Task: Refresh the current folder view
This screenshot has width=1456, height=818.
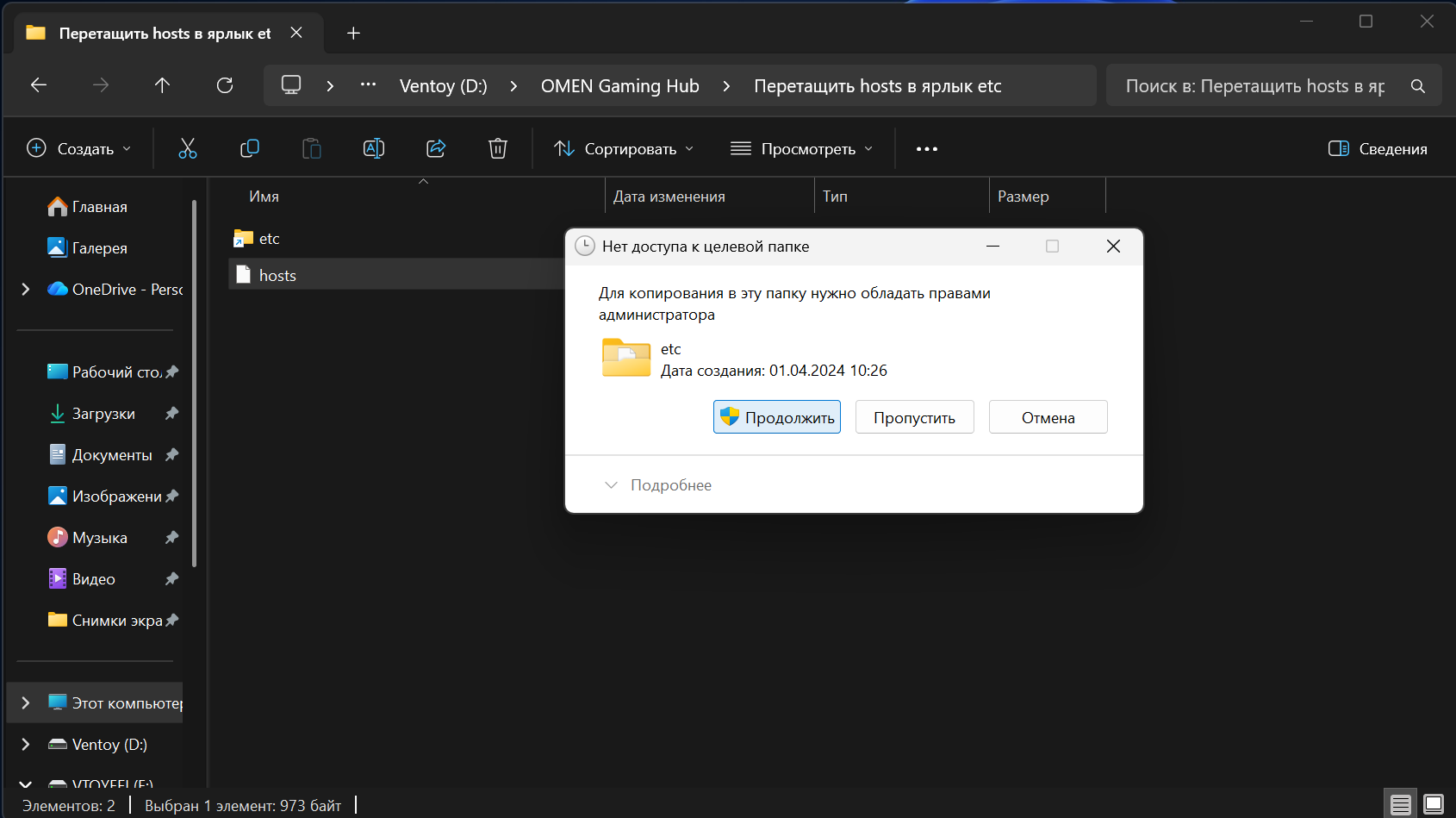Action: 225,85
